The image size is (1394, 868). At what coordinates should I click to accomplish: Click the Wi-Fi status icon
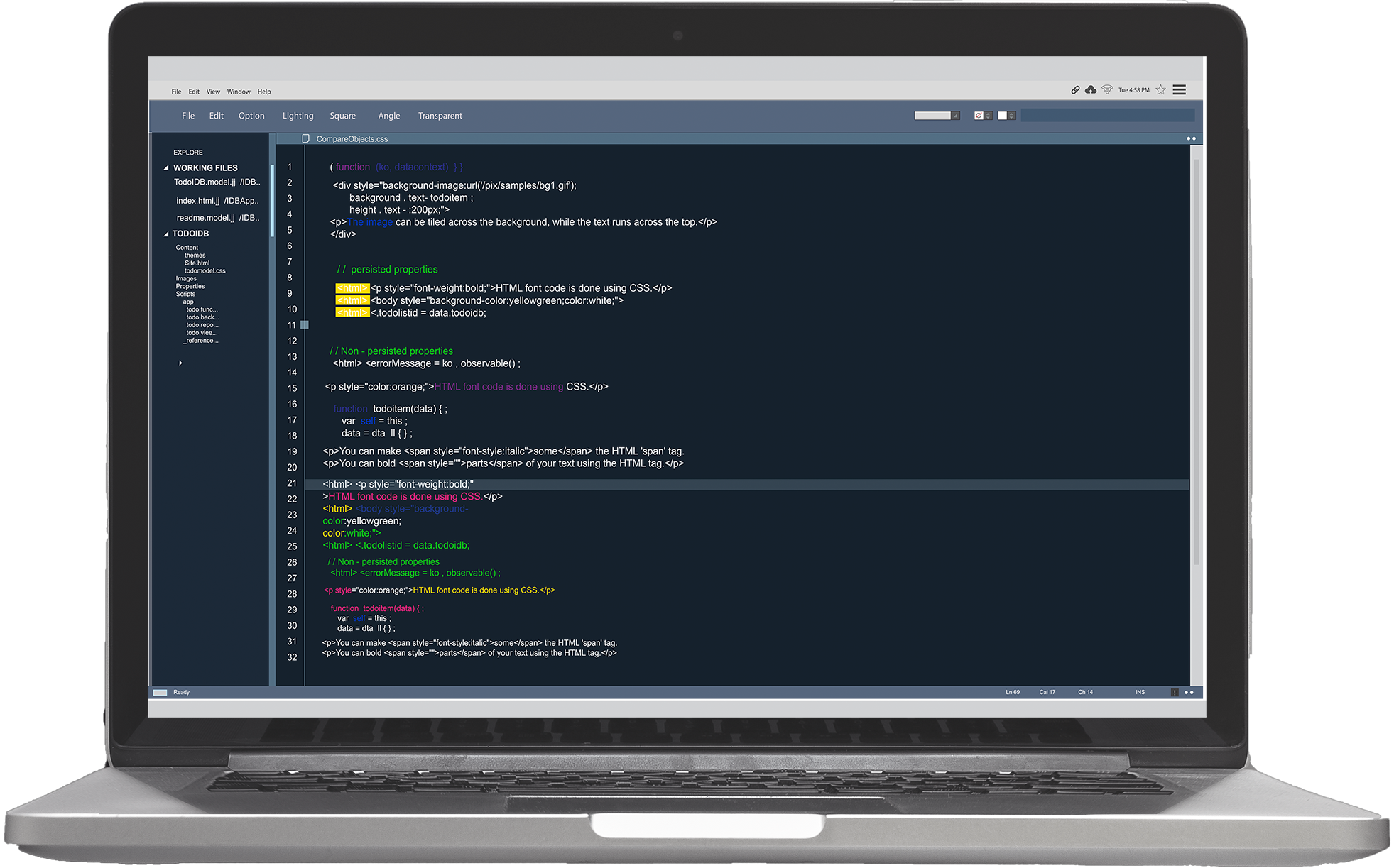[1107, 90]
